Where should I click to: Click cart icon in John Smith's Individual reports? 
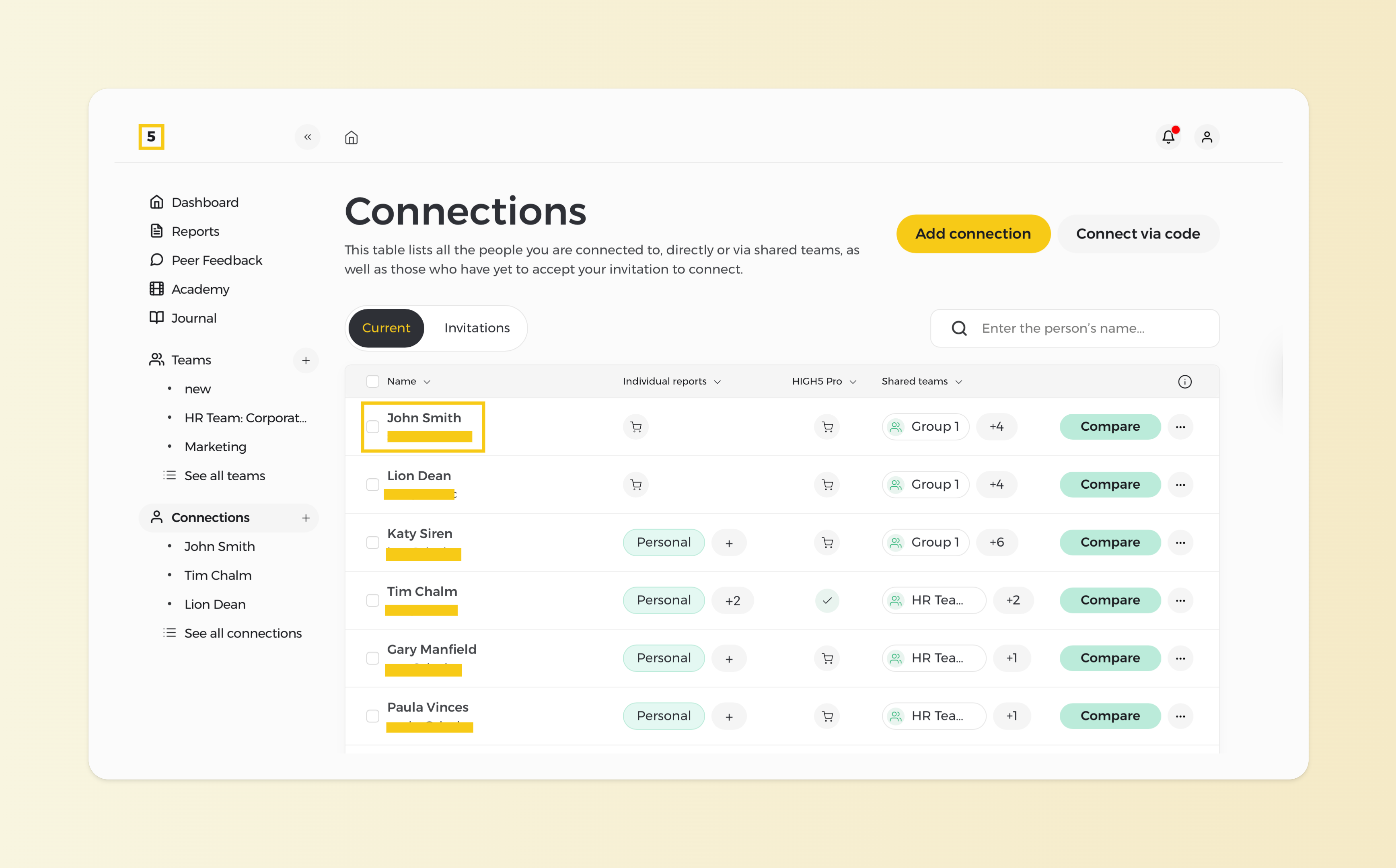(x=635, y=426)
